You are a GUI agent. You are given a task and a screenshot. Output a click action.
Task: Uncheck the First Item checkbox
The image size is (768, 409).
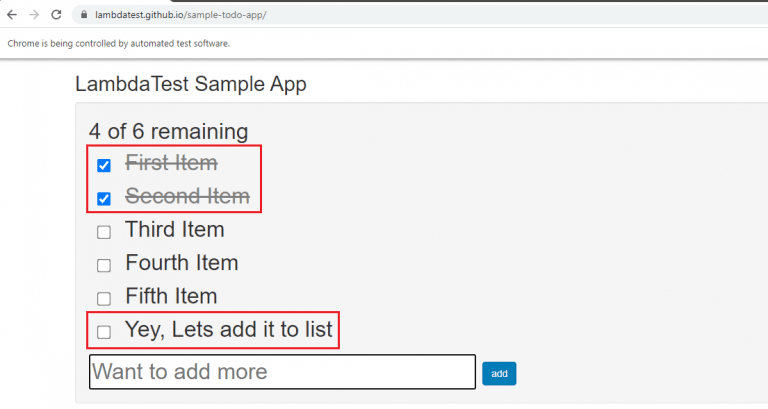point(104,165)
